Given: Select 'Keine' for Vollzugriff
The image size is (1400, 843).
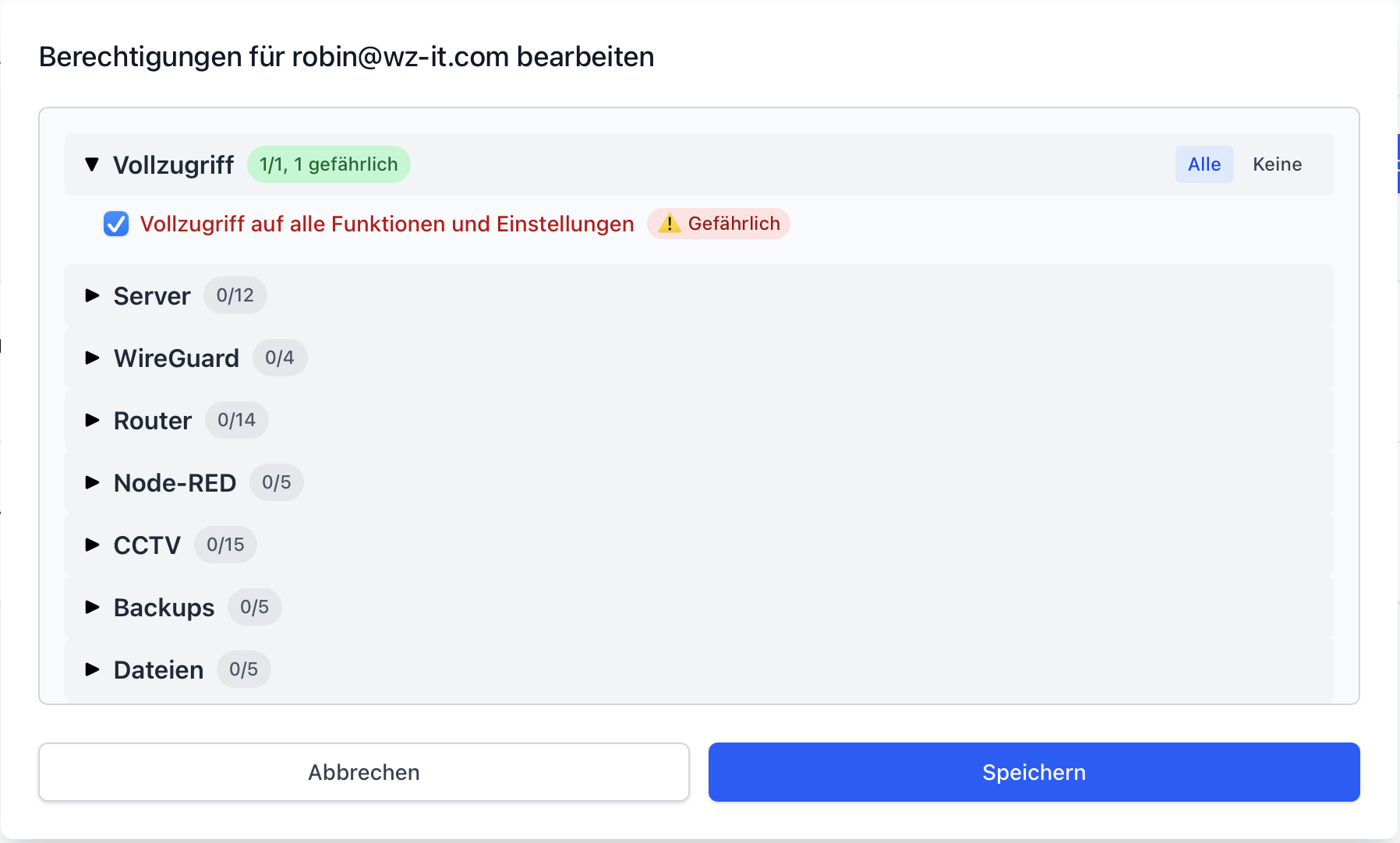Looking at the screenshot, I should point(1278,164).
